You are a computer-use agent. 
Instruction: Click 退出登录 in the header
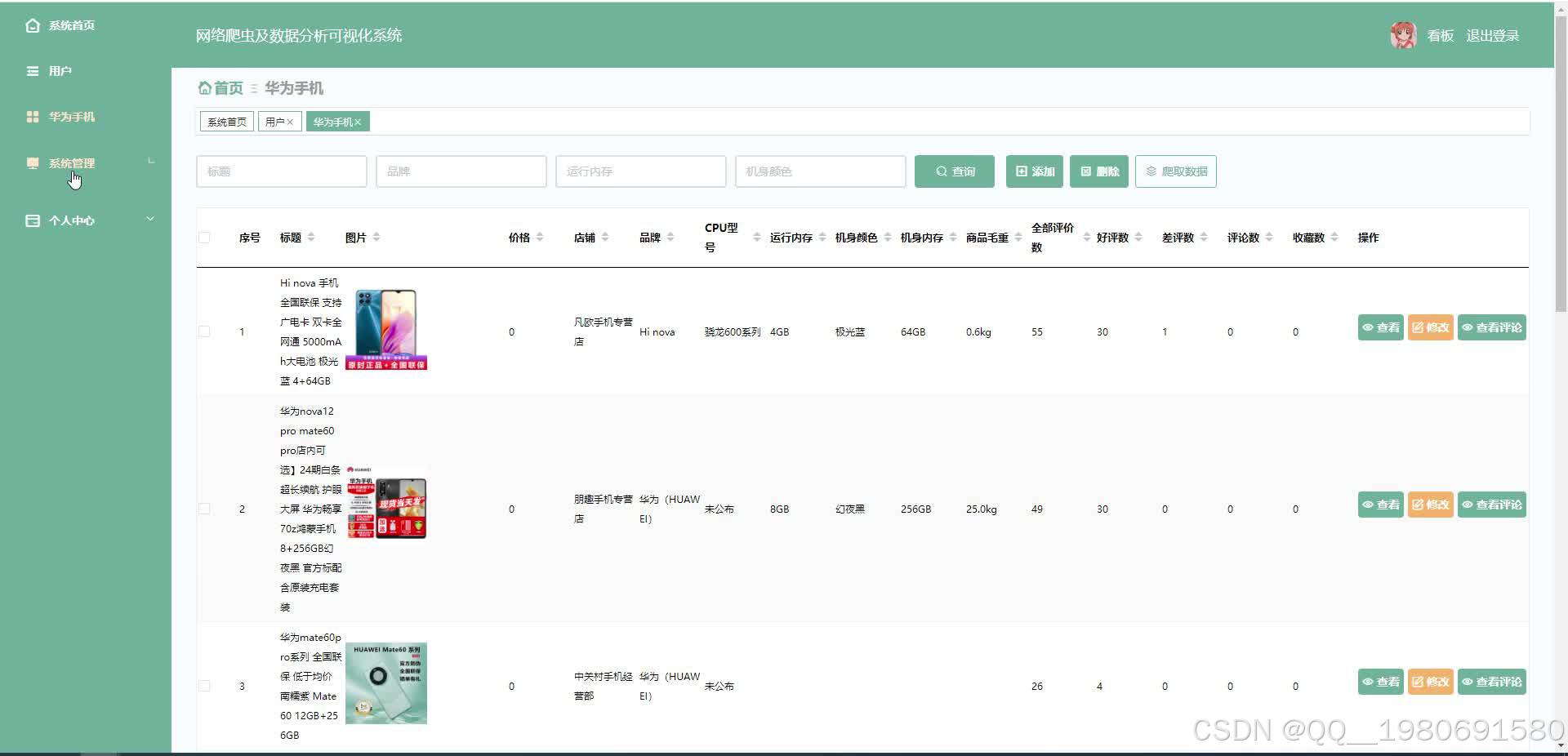pos(1492,36)
